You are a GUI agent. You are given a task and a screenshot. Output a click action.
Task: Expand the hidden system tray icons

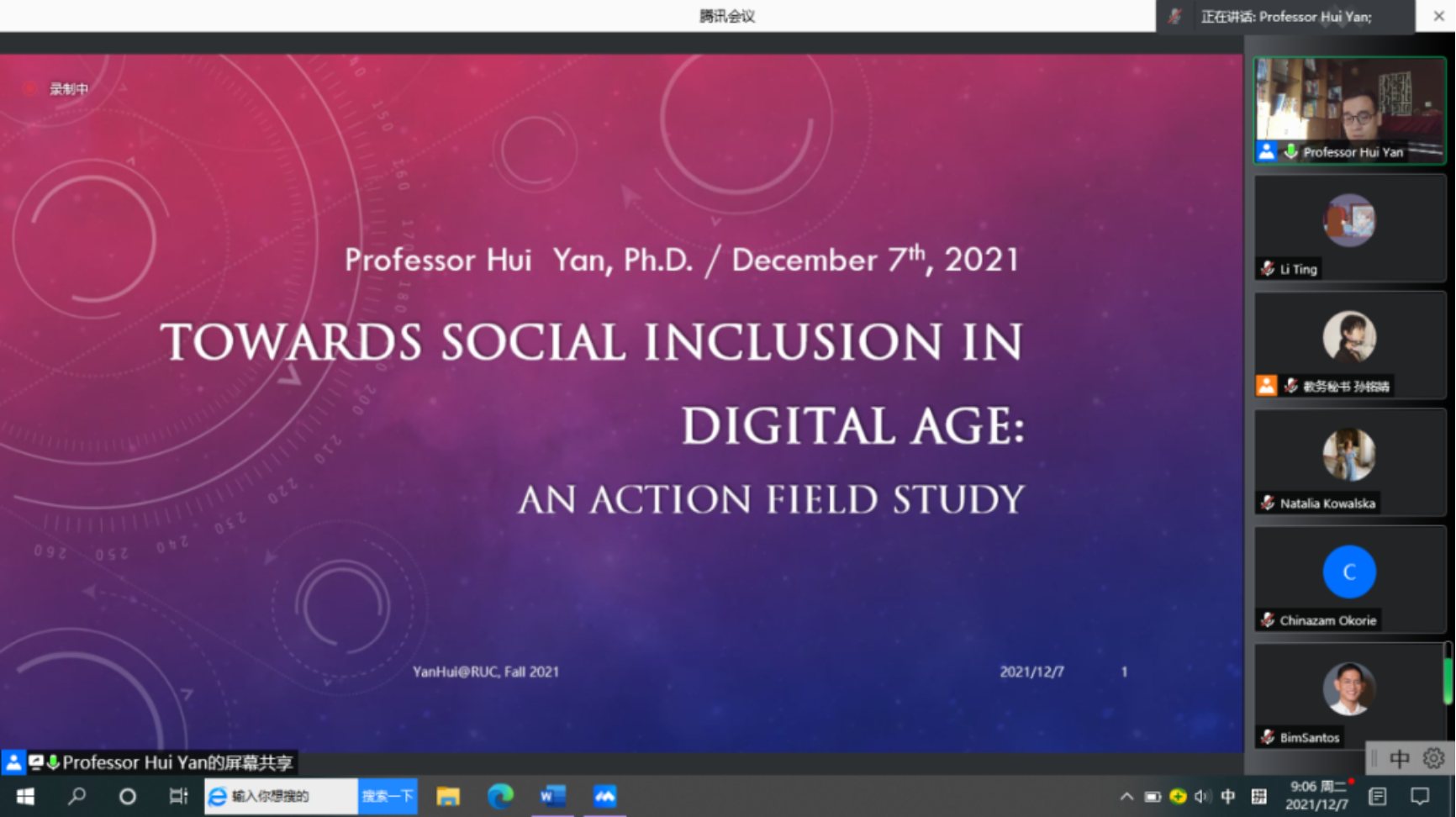coord(1126,796)
